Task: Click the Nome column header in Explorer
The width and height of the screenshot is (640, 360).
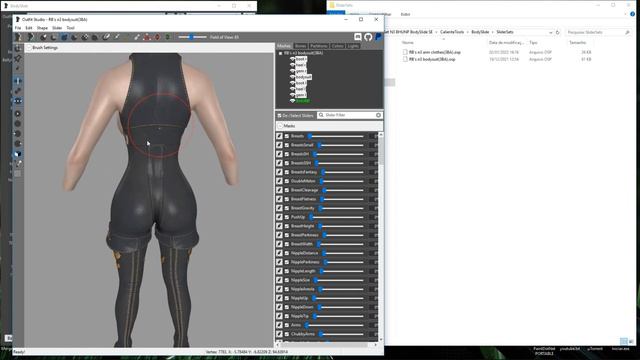Action: pos(407,43)
